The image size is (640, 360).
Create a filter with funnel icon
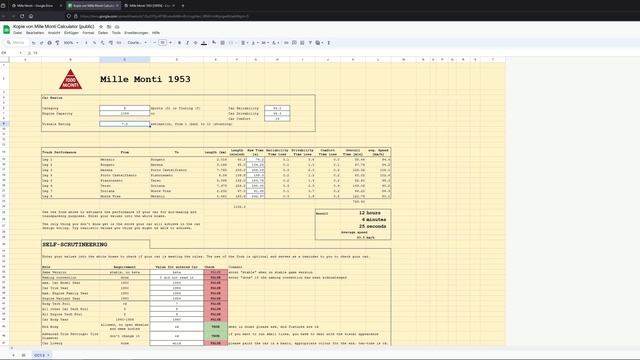pyautogui.click(x=310, y=42)
